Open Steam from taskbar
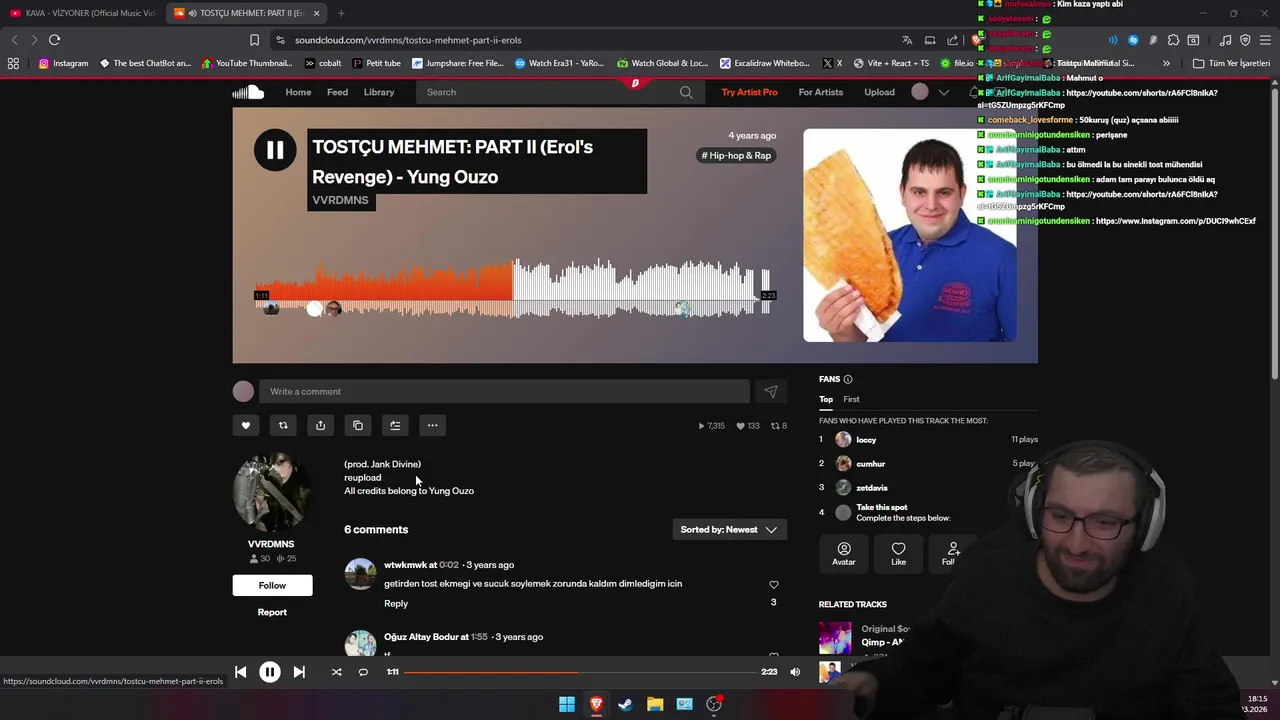1280x720 pixels. coord(625,704)
